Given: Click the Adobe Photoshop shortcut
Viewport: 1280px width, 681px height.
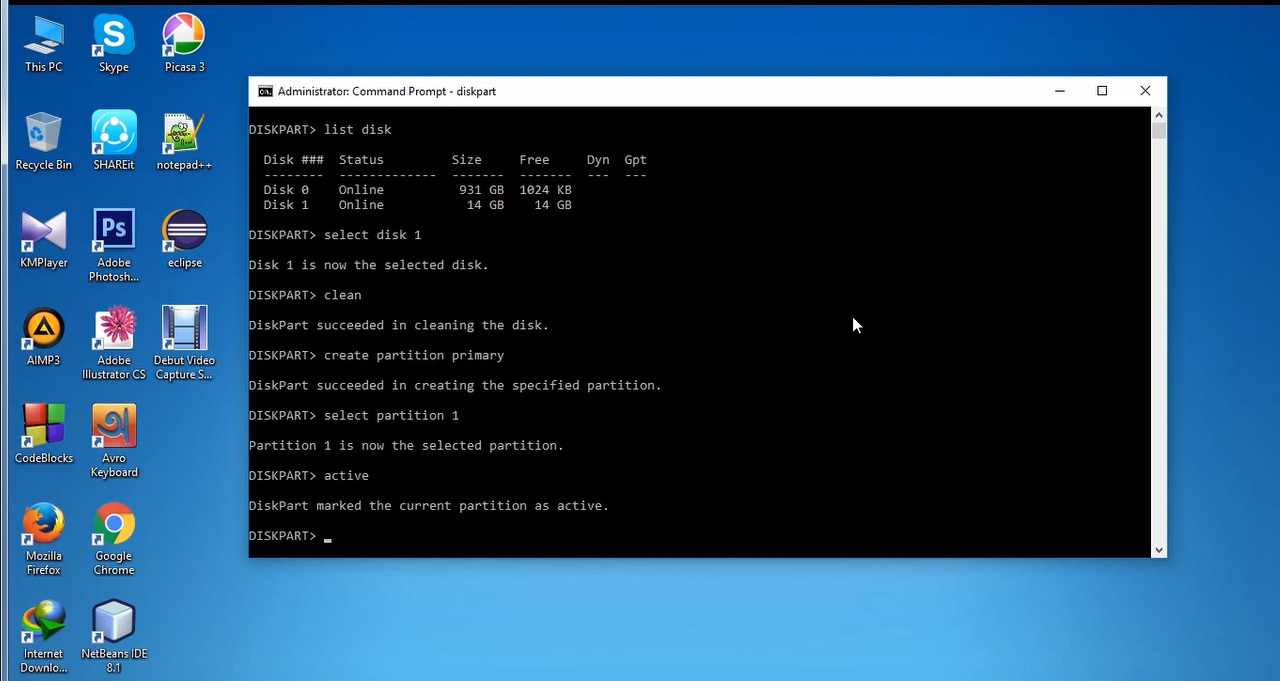Looking at the screenshot, I should click(113, 233).
